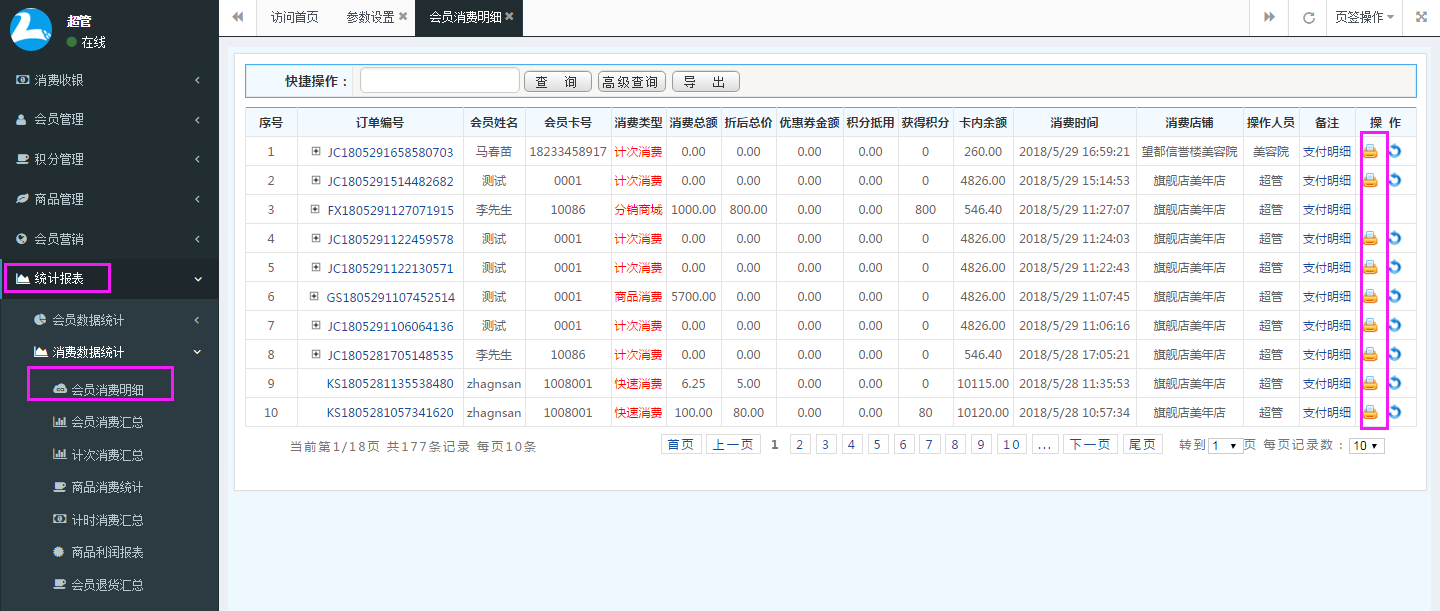
Task: Click the 导出 export button
Action: coord(705,82)
